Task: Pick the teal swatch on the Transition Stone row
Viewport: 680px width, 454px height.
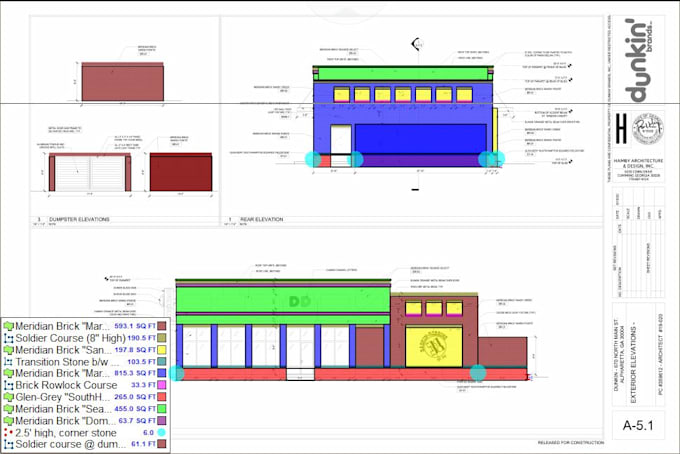Action: (162, 361)
